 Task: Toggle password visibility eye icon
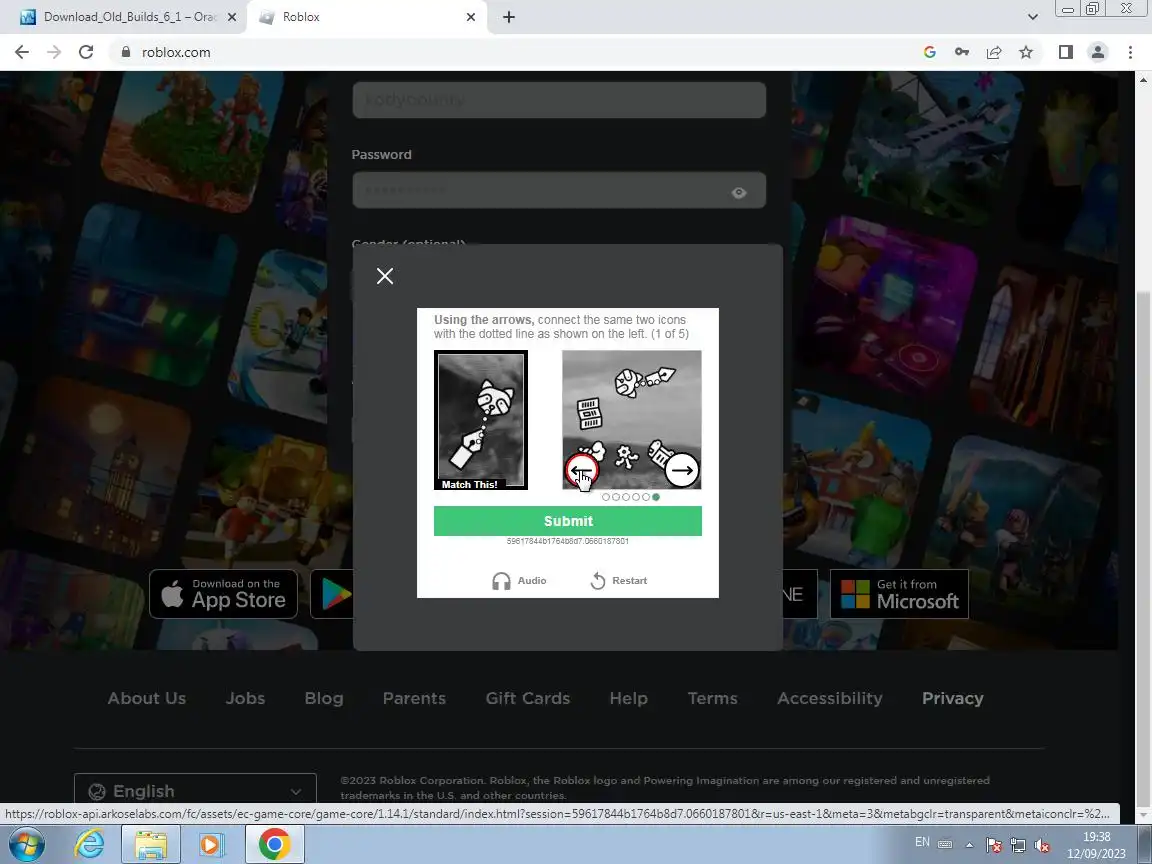739,192
